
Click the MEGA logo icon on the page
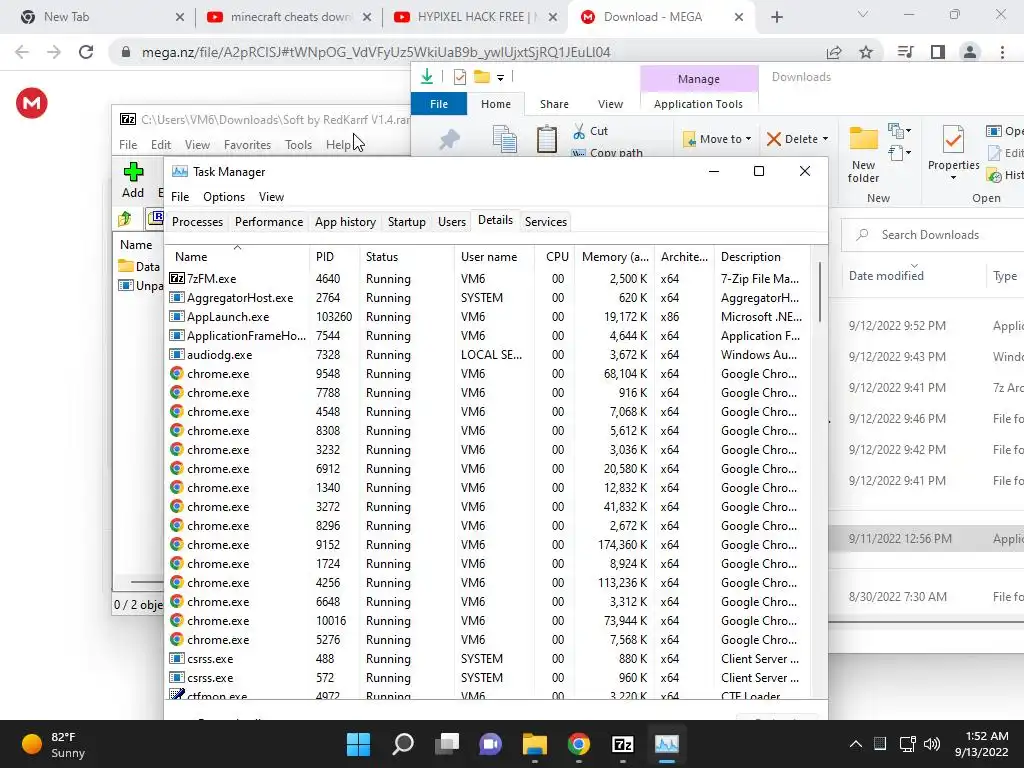coord(32,103)
